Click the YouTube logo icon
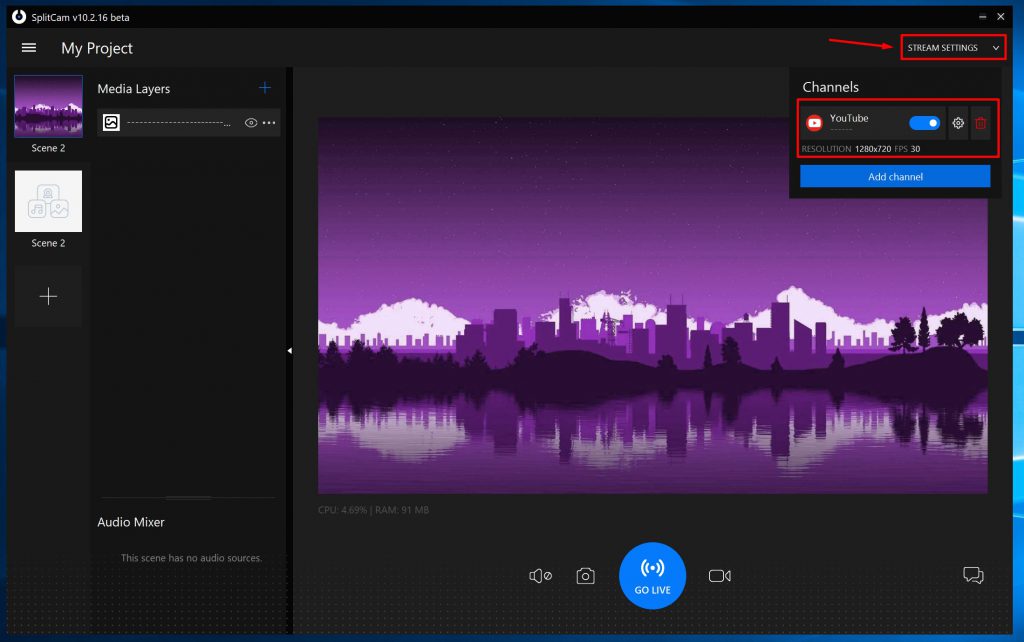Image resolution: width=1024 pixels, height=642 pixels. pos(814,123)
